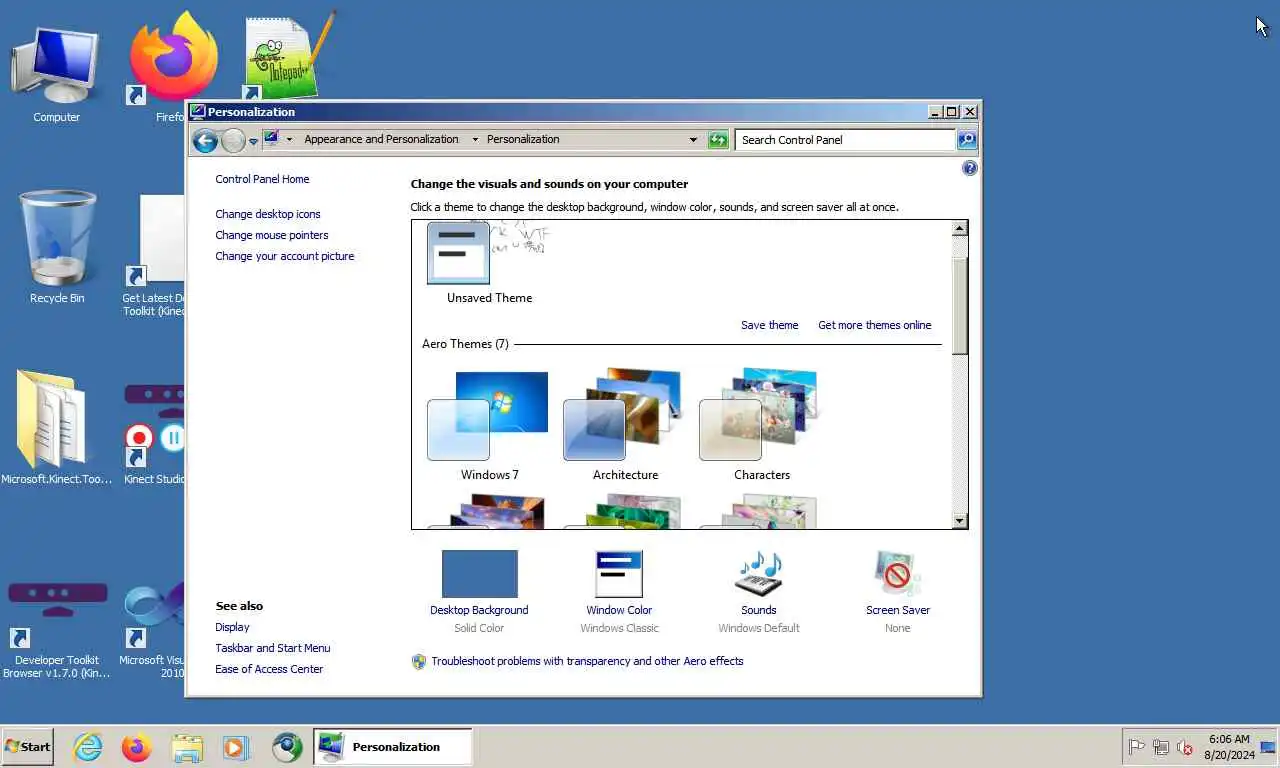Screen dimensions: 1280x768
Task: Expand dropdown arrow before Appearance and Personalization
Action: (290, 140)
